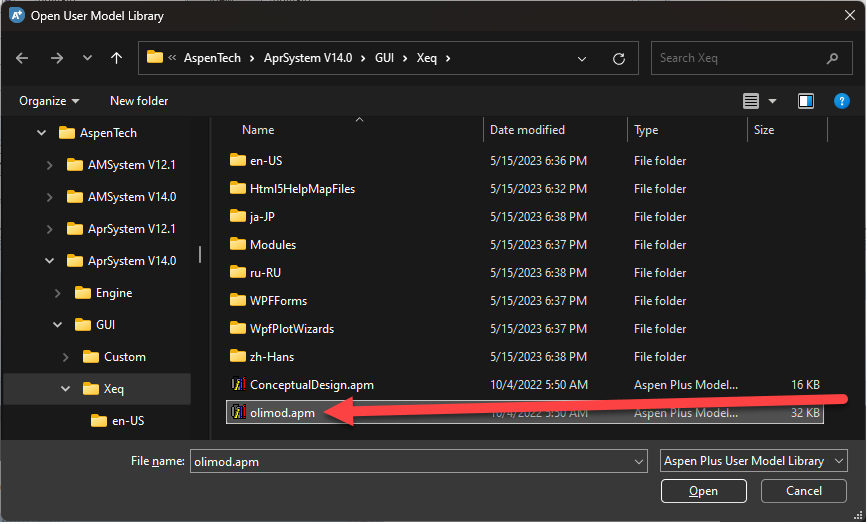Open the help button
The height and width of the screenshot is (524, 867).
click(842, 101)
